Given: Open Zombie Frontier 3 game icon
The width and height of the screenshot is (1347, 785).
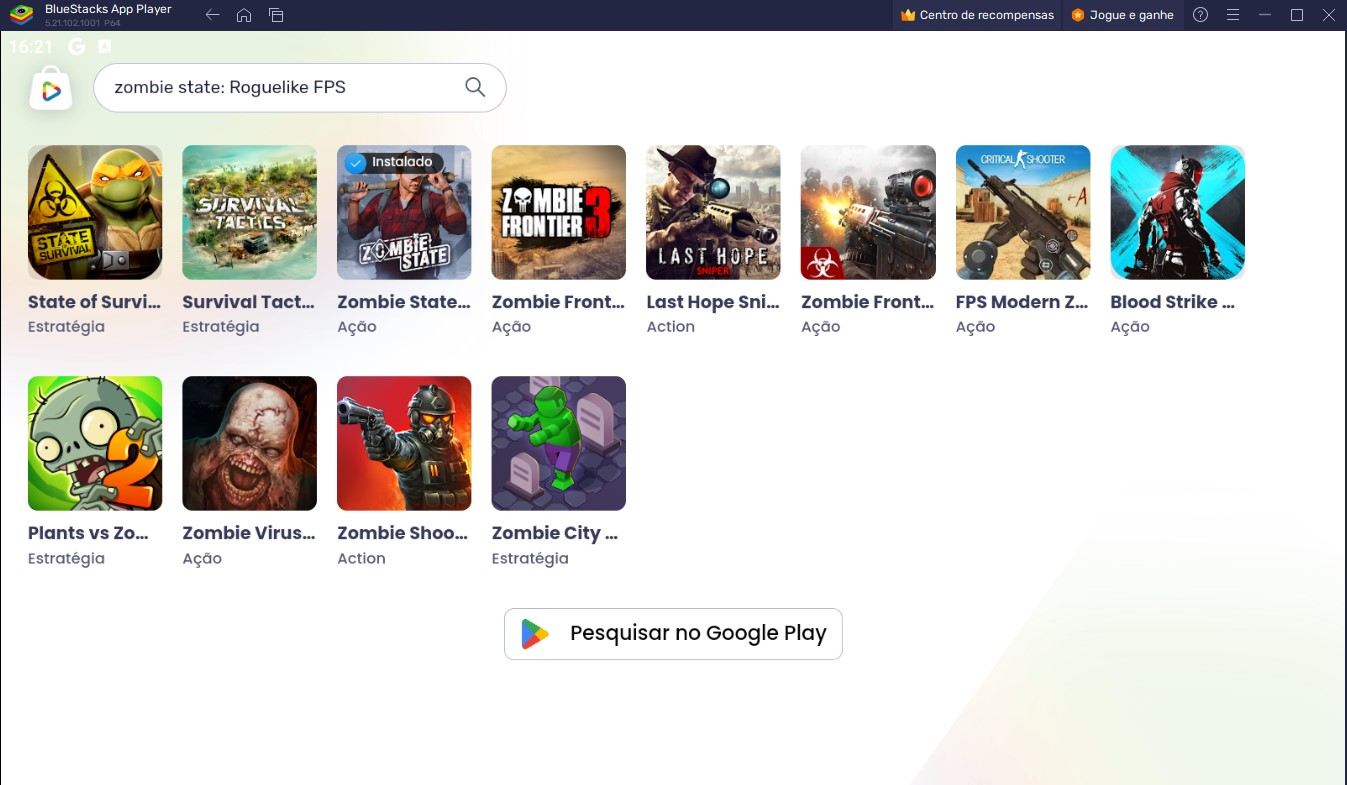Looking at the screenshot, I should pyautogui.click(x=559, y=212).
